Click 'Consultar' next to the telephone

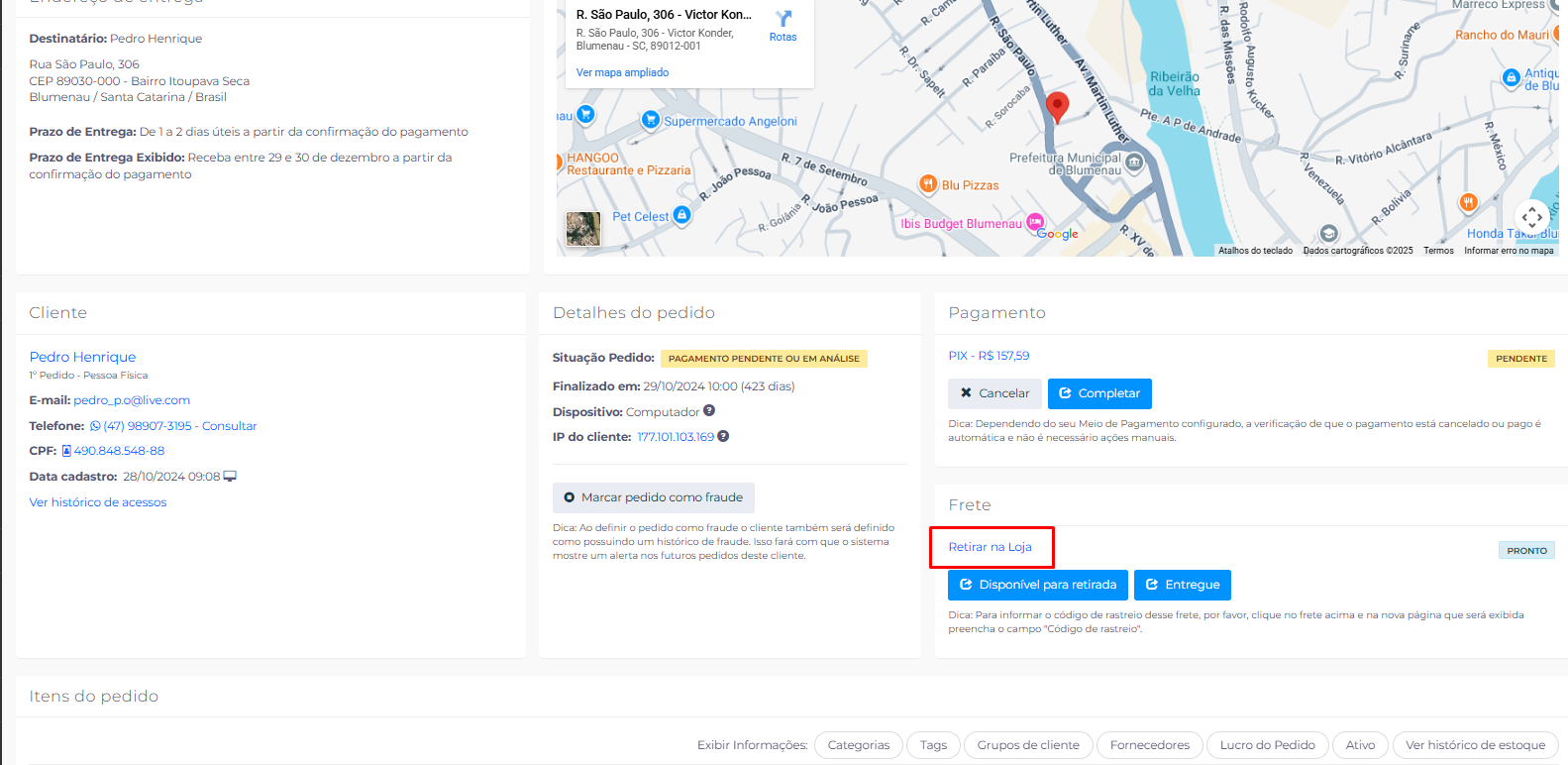click(230, 426)
